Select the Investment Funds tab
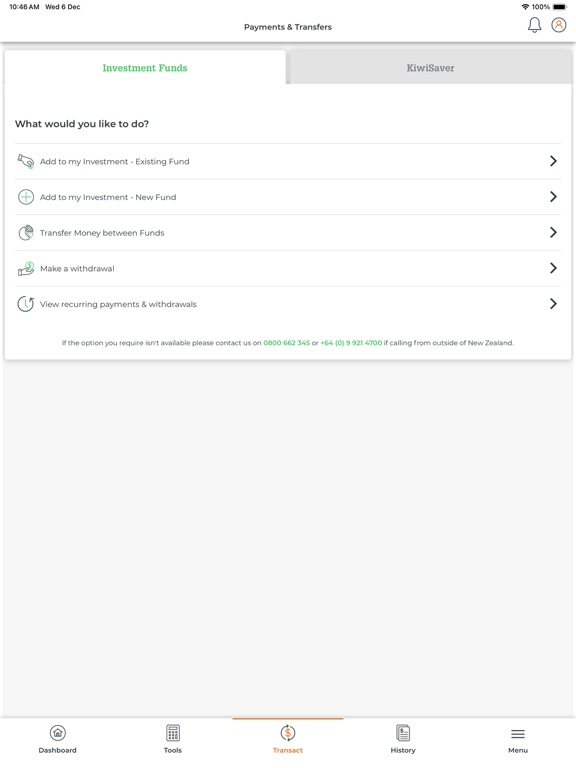The image size is (576, 768). 145,68
